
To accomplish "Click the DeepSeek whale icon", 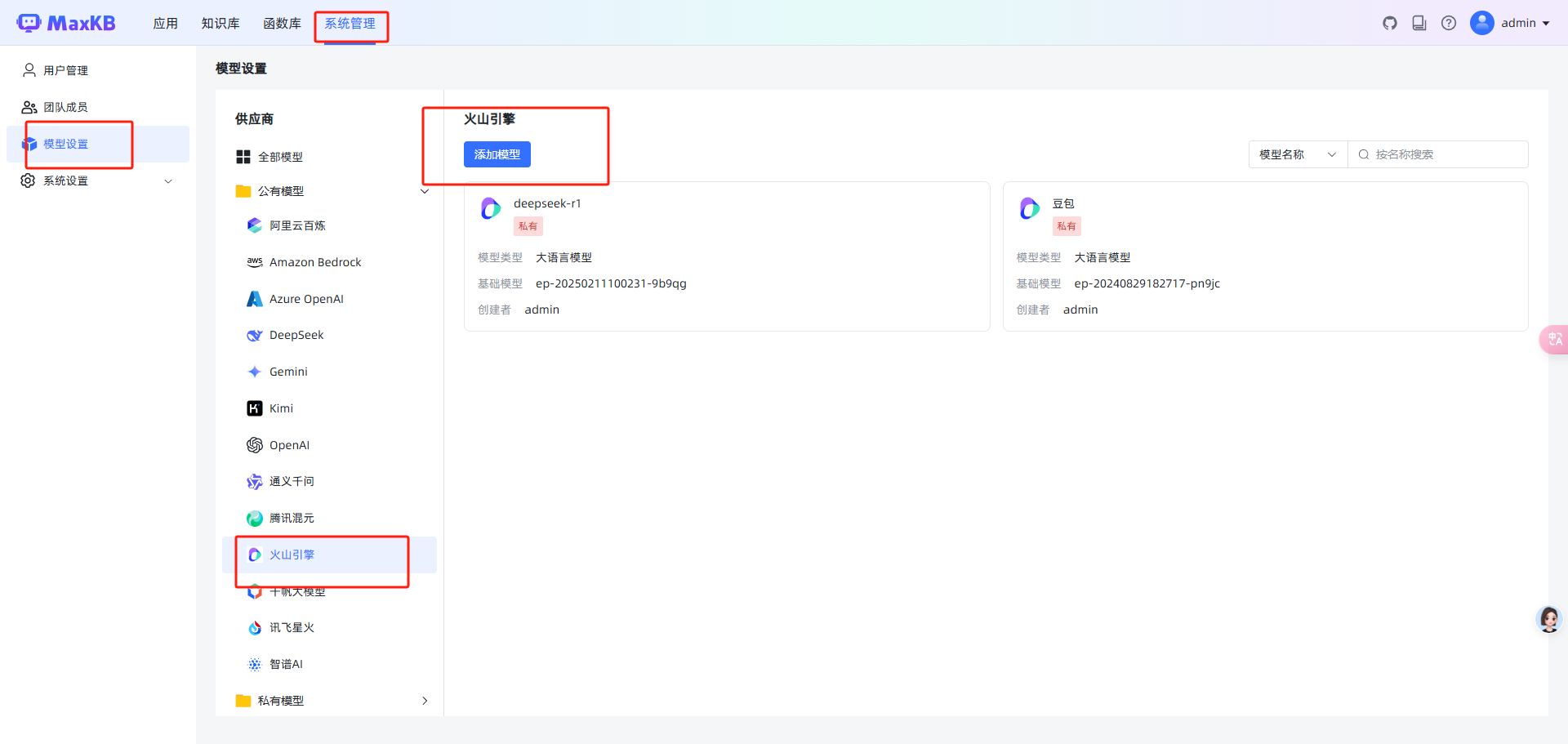I will click(255, 336).
